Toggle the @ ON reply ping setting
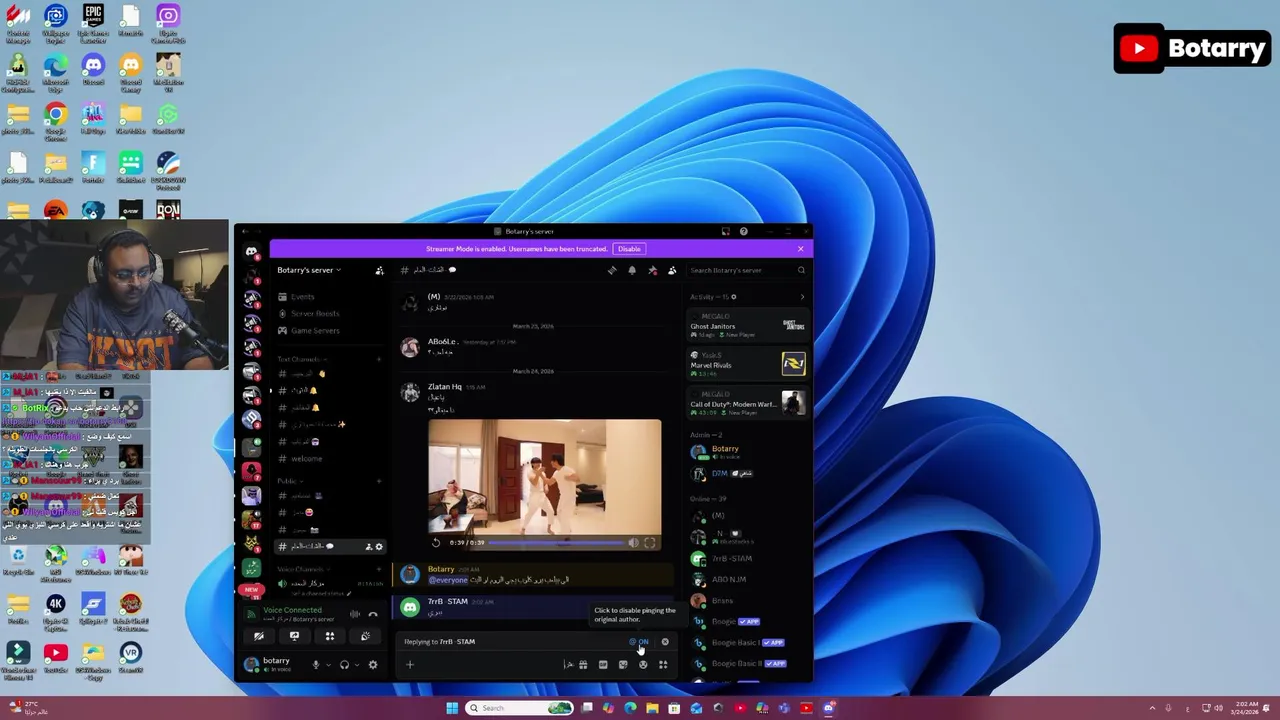1280x720 pixels. coord(639,642)
